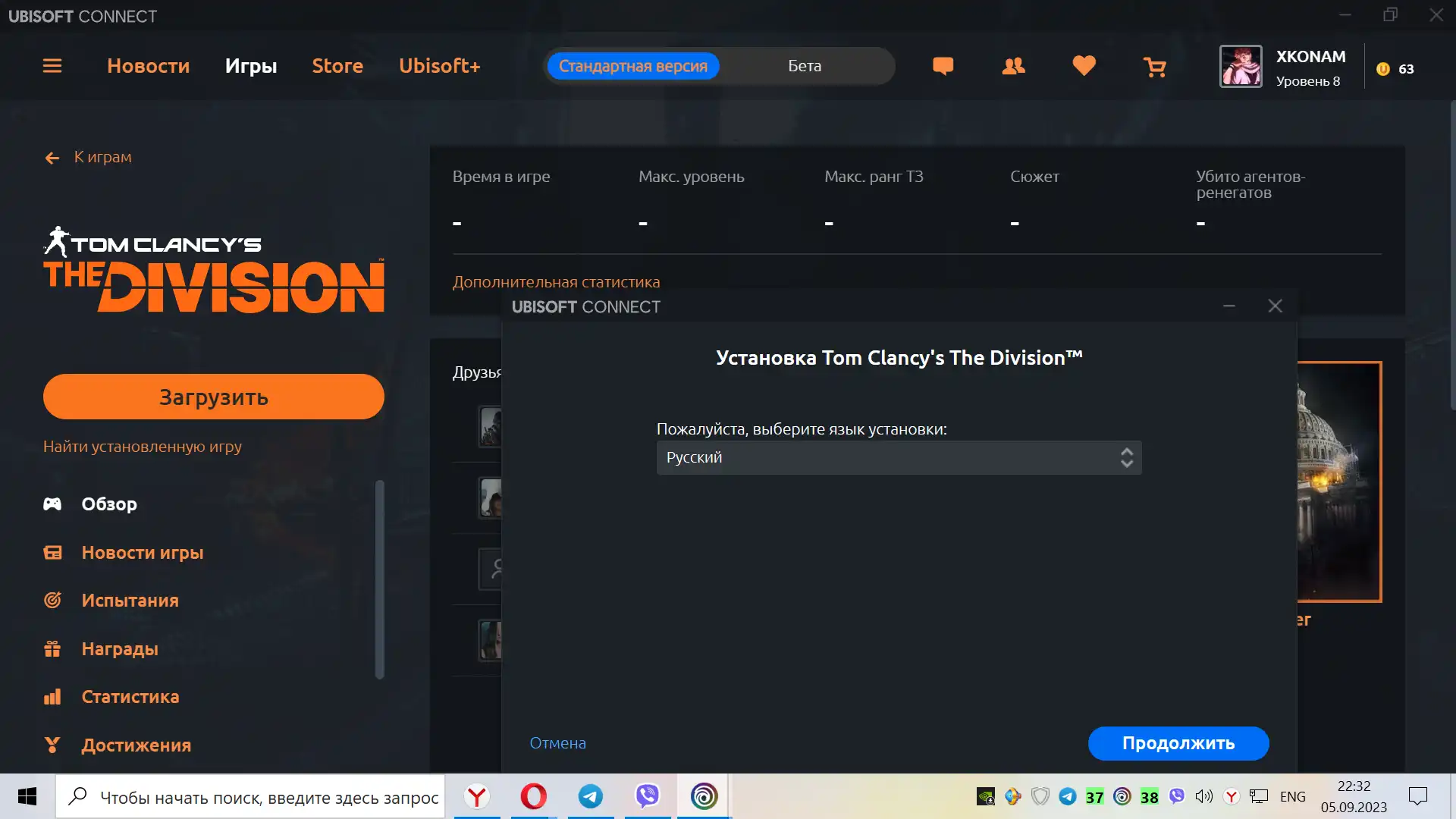1456x819 pixels.
Task: Click the ENG input language indicator
Action: point(1293,796)
